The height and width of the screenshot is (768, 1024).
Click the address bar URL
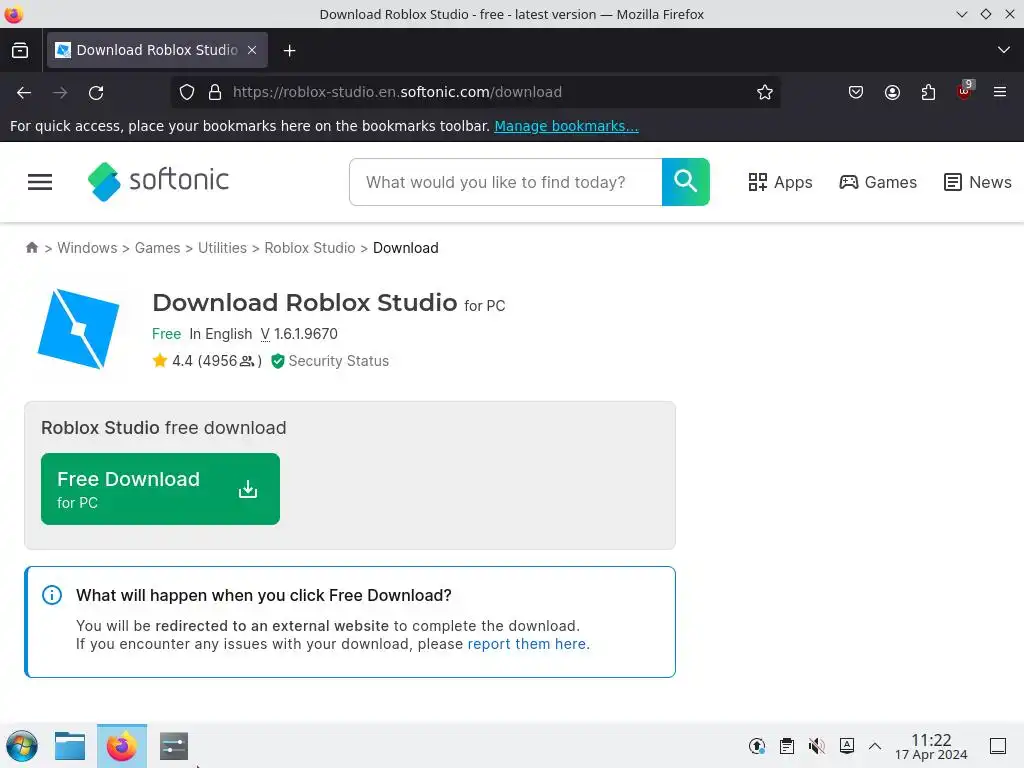[397, 92]
